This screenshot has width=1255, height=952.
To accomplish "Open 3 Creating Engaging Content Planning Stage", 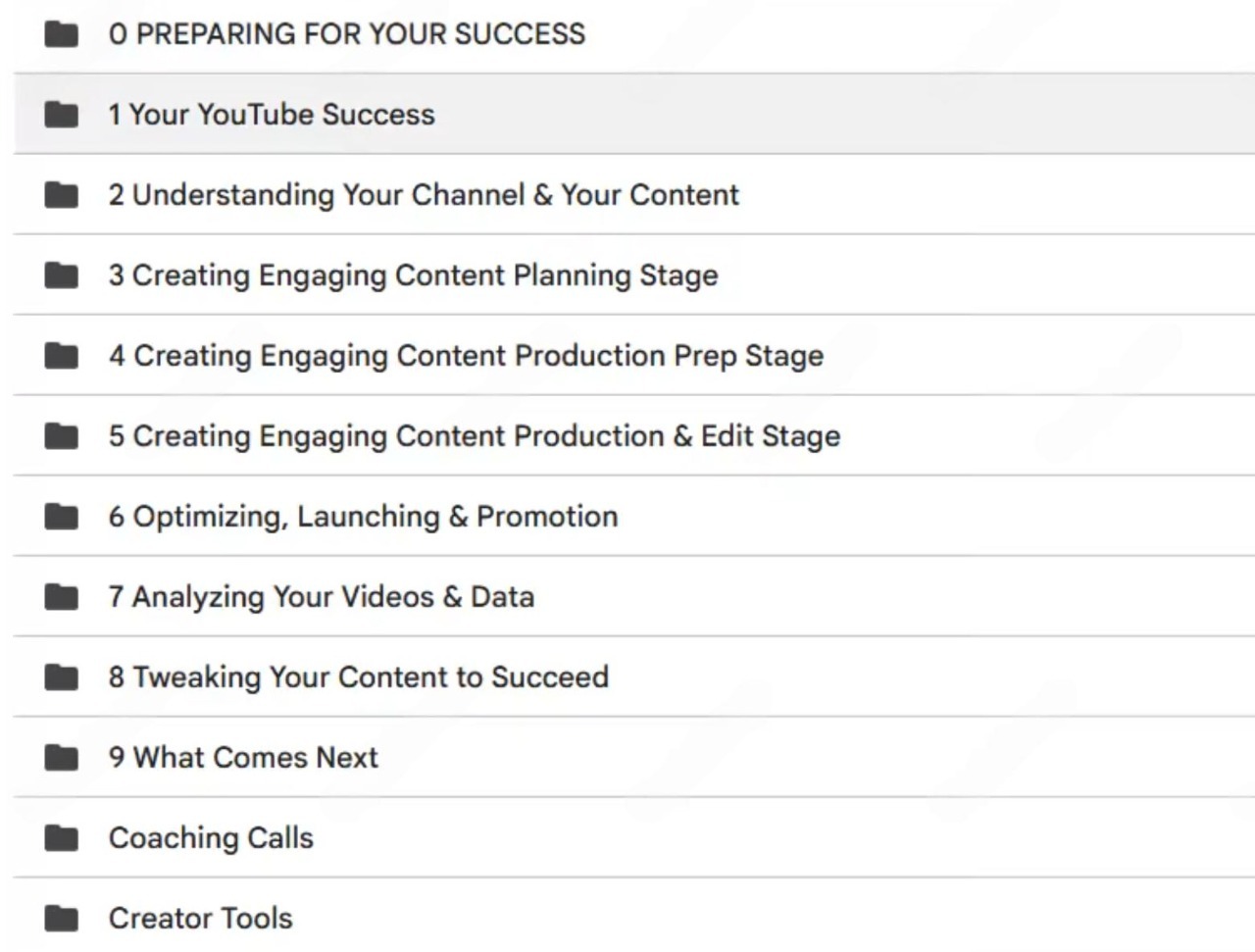I will [413, 276].
